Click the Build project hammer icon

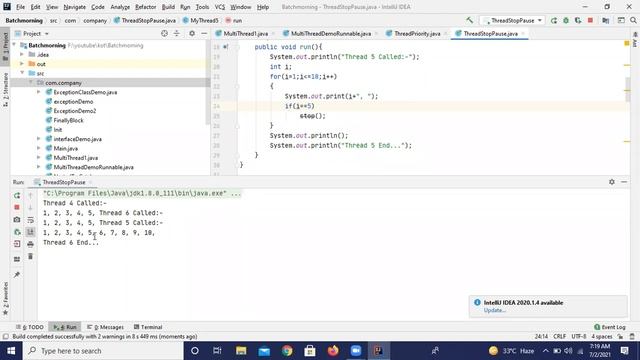pyautogui.click(x=469, y=20)
